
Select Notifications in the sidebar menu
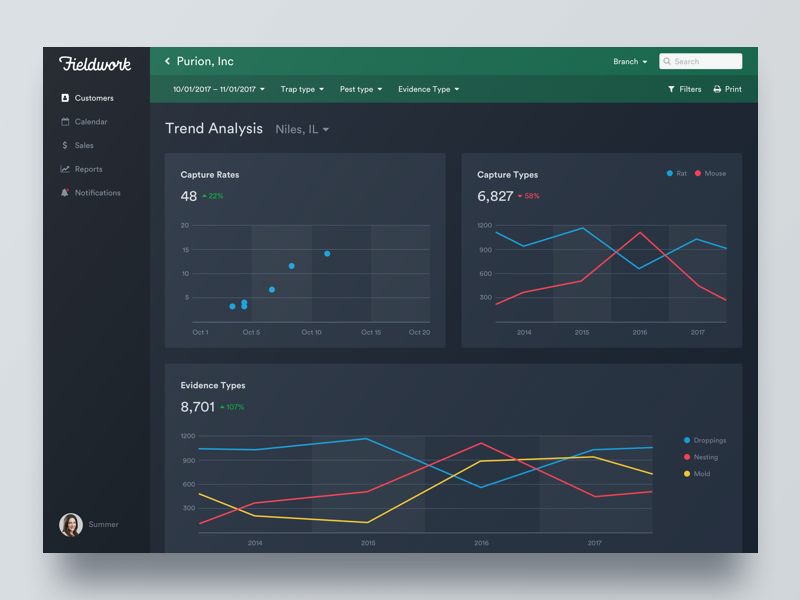coord(98,192)
